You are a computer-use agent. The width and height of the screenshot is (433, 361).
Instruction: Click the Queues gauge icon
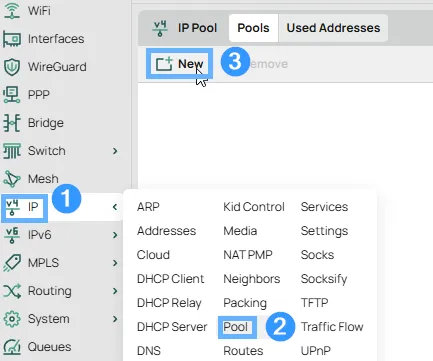[x=12, y=347]
